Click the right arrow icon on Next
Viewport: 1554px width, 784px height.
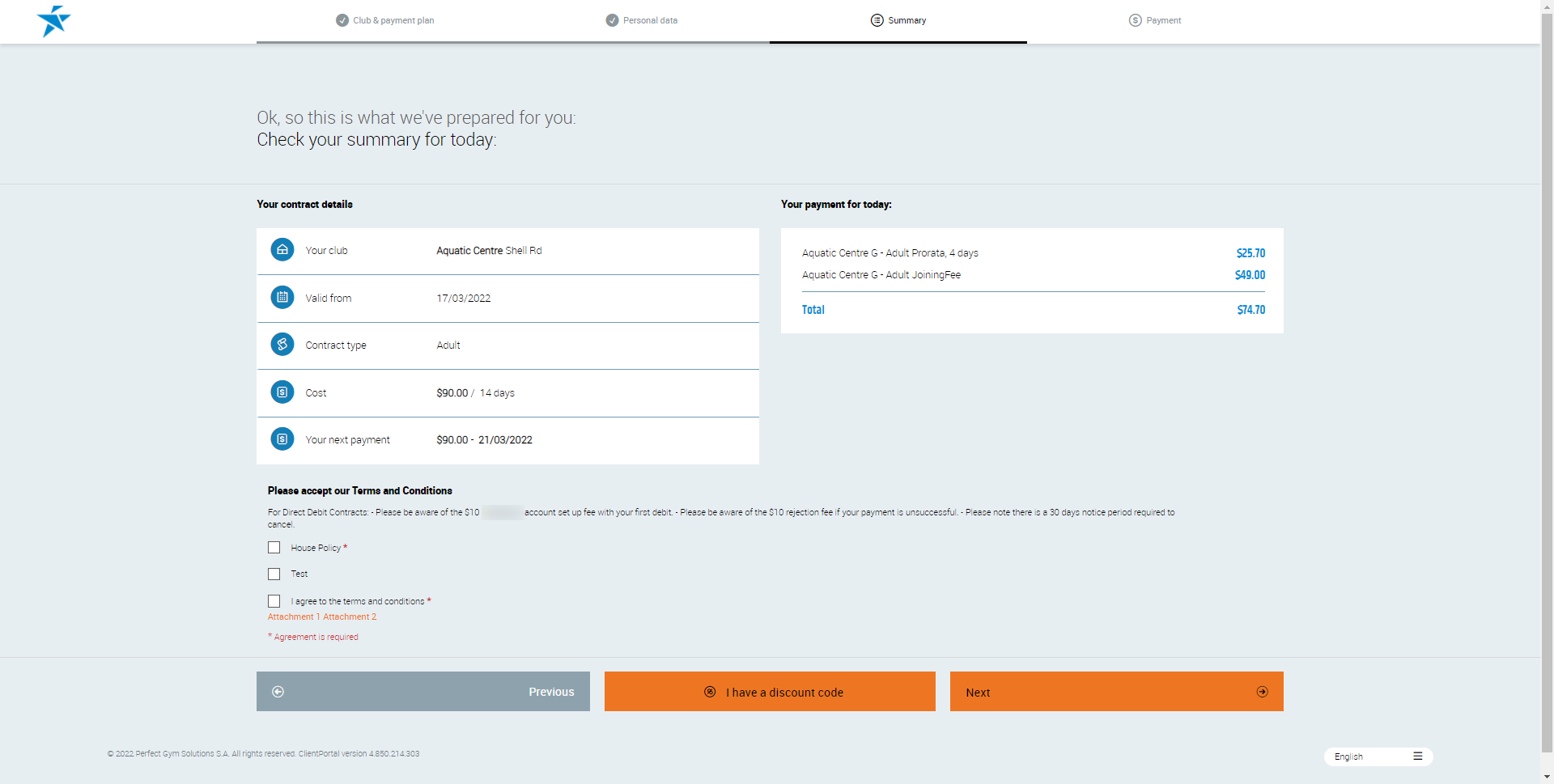(x=1262, y=692)
